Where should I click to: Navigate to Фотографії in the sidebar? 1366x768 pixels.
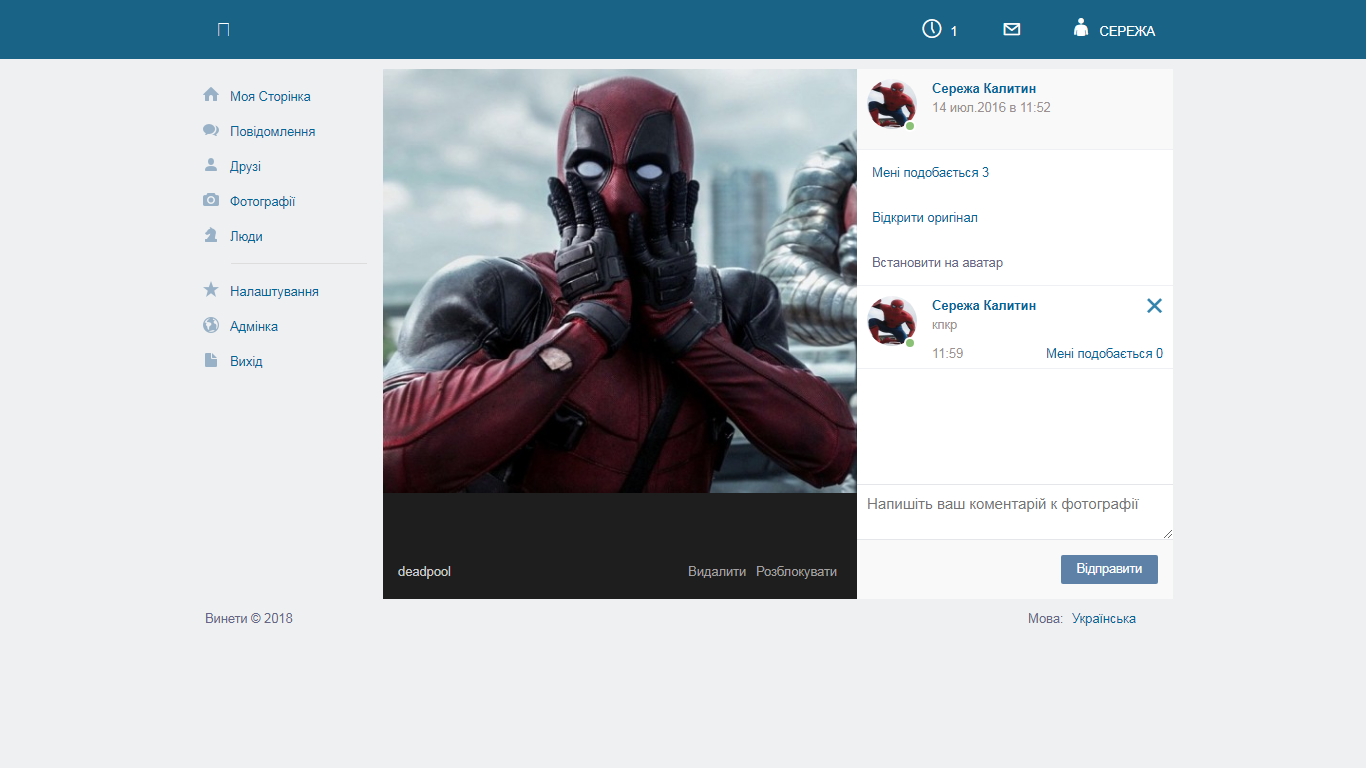pos(262,202)
